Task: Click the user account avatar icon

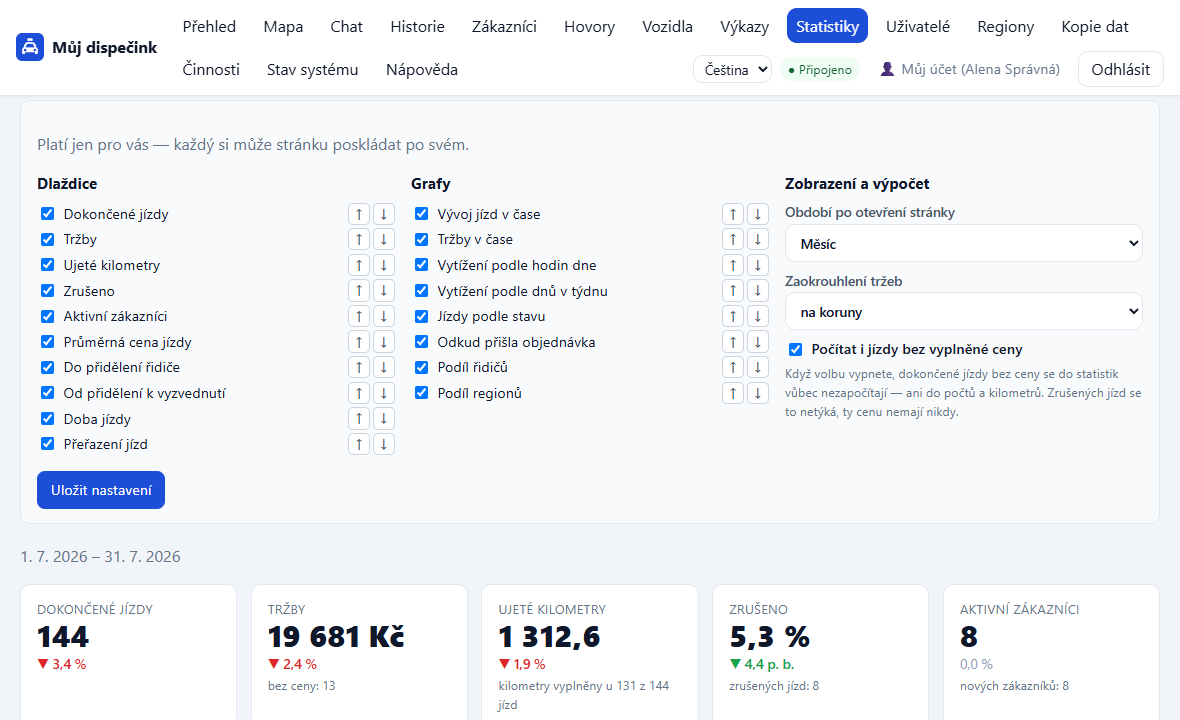Action: (x=887, y=69)
